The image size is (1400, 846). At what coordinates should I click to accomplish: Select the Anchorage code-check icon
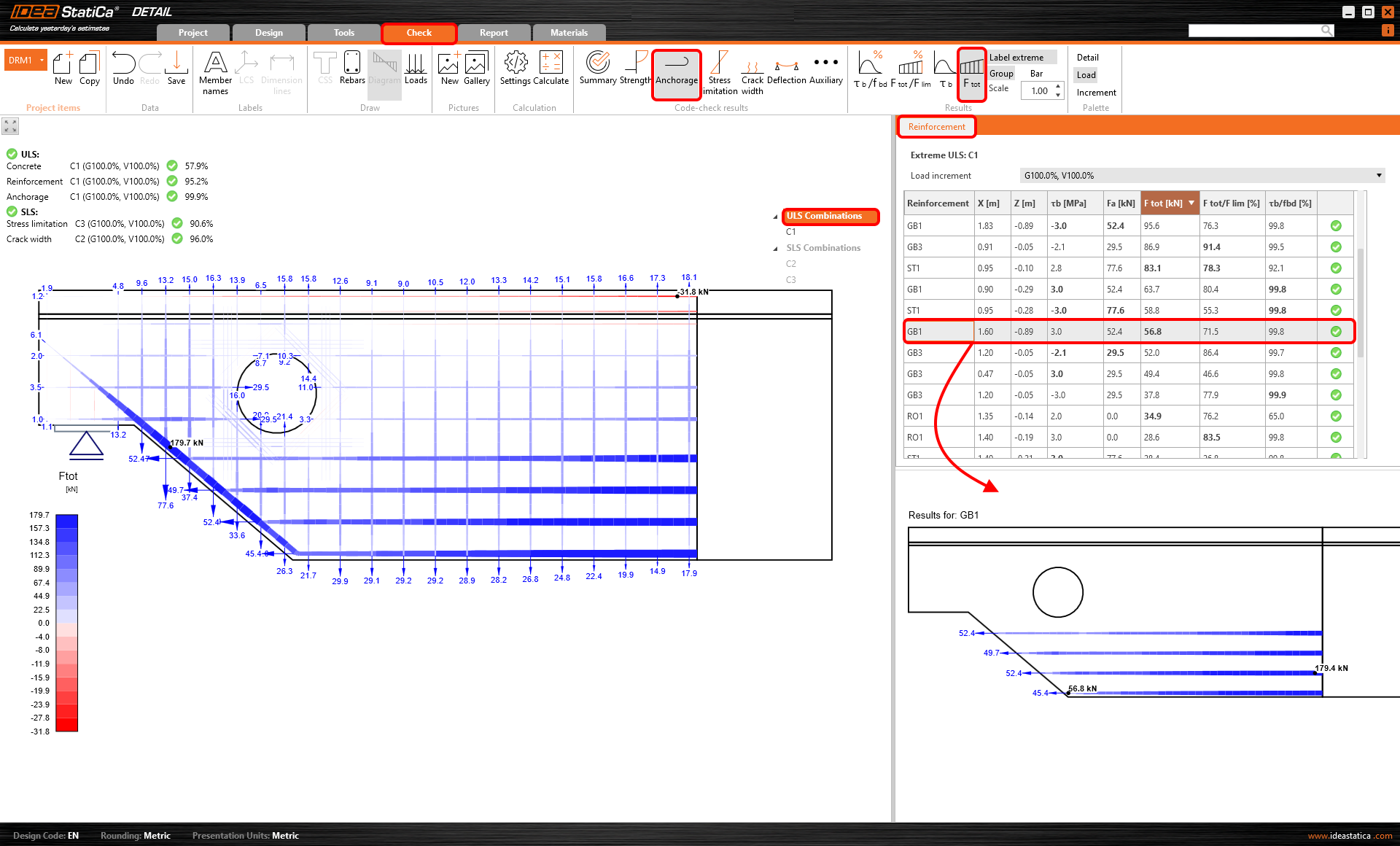point(677,69)
